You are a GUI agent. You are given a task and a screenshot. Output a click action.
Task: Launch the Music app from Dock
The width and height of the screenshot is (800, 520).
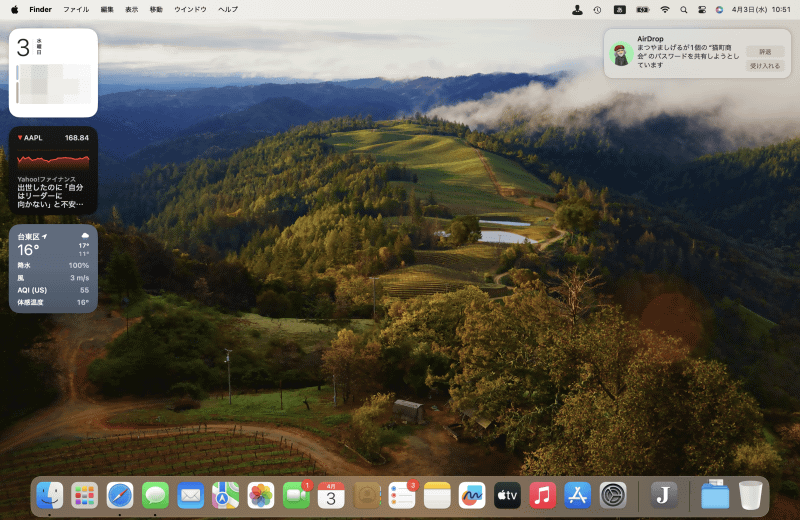[542, 495]
